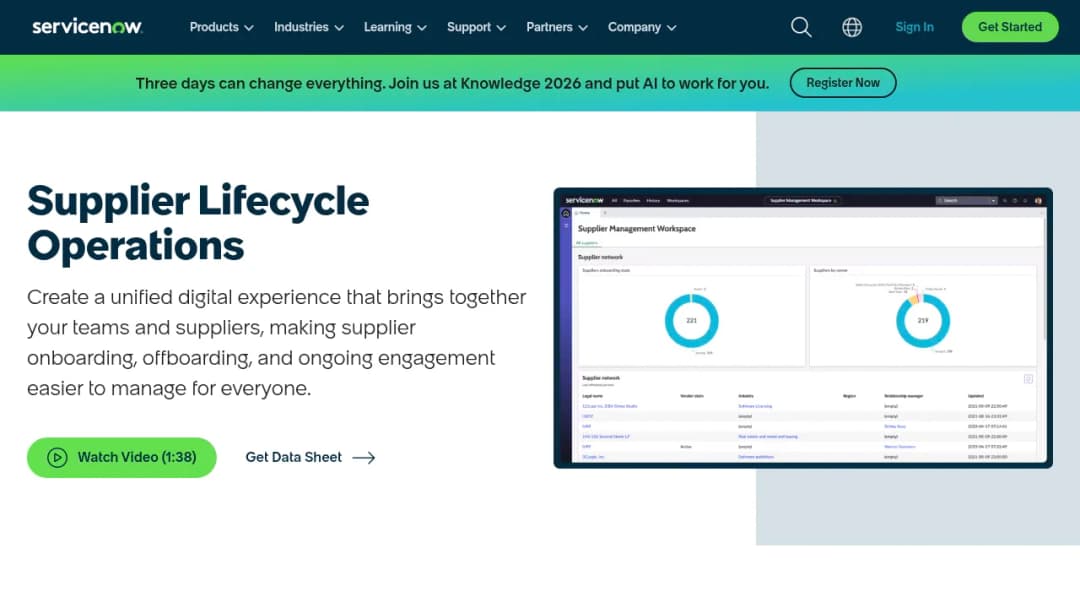Open the Company menu
This screenshot has height=608, width=1080.
[642, 28]
